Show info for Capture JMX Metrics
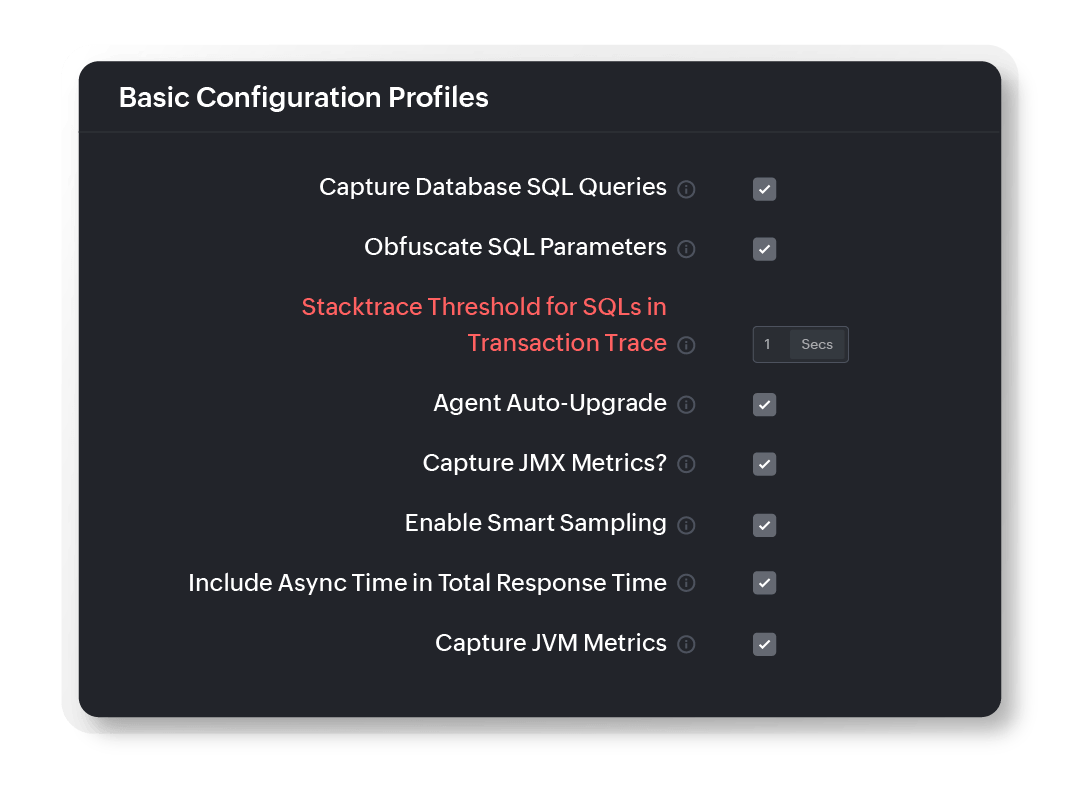The image size is (1080, 801). pos(686,465)
